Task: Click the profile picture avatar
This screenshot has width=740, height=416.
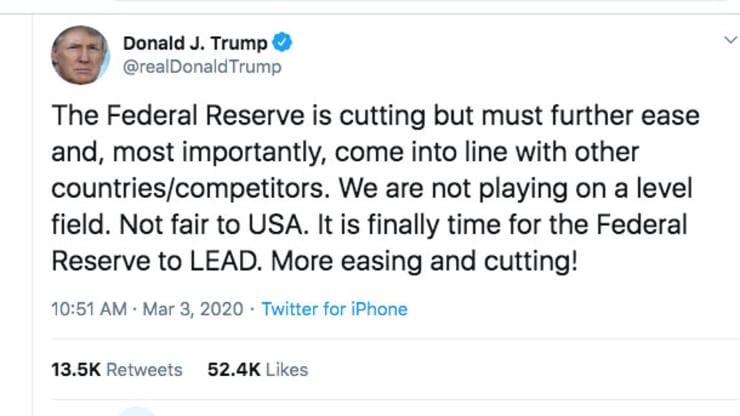Action: [x=80, y=56]
